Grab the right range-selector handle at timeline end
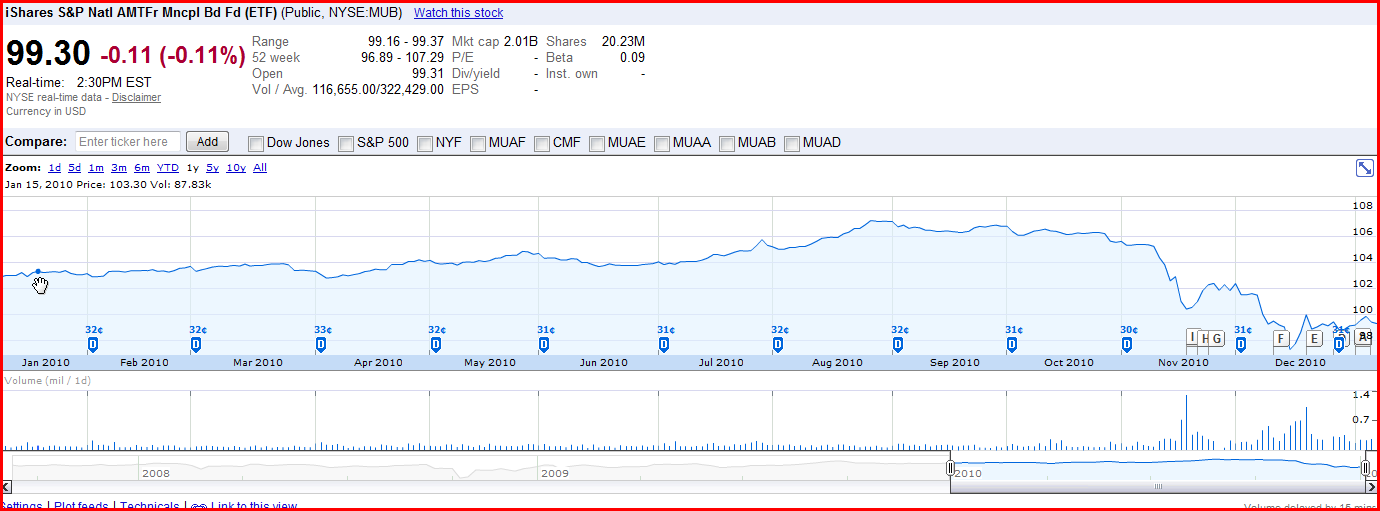This screenshot has width=1380, height=511. pyautogui.click(x=1366, y=468)
